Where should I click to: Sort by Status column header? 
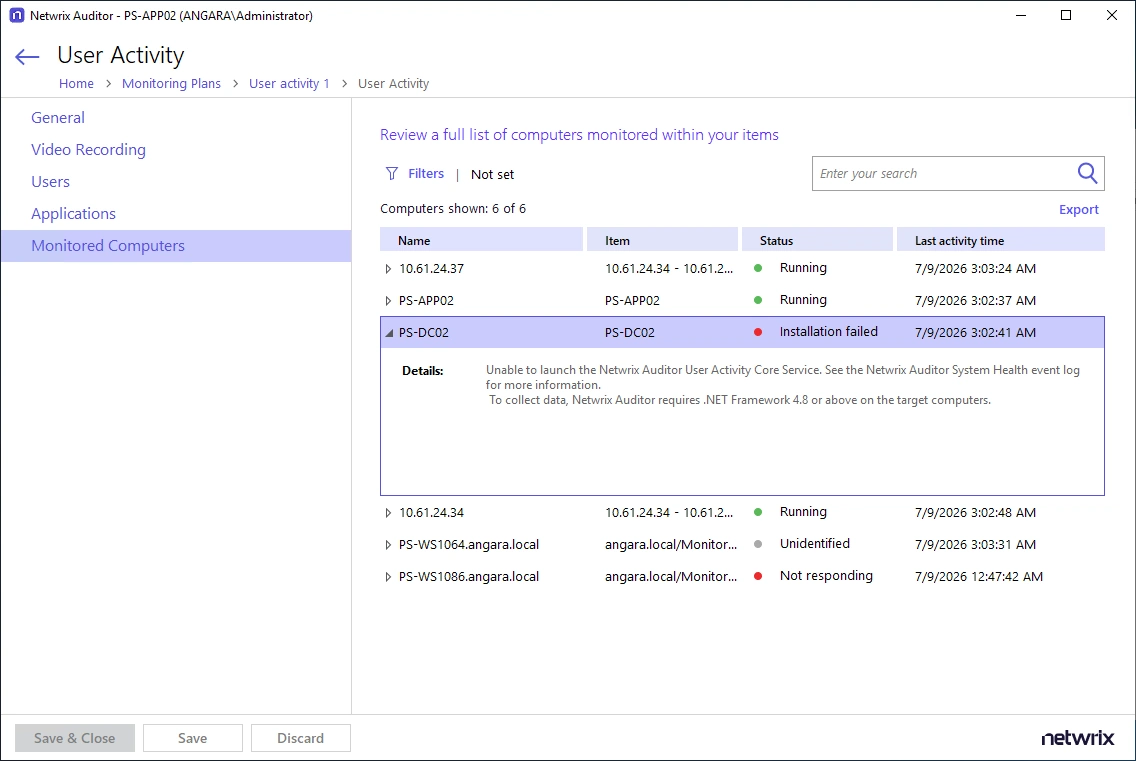click(817, 241)
